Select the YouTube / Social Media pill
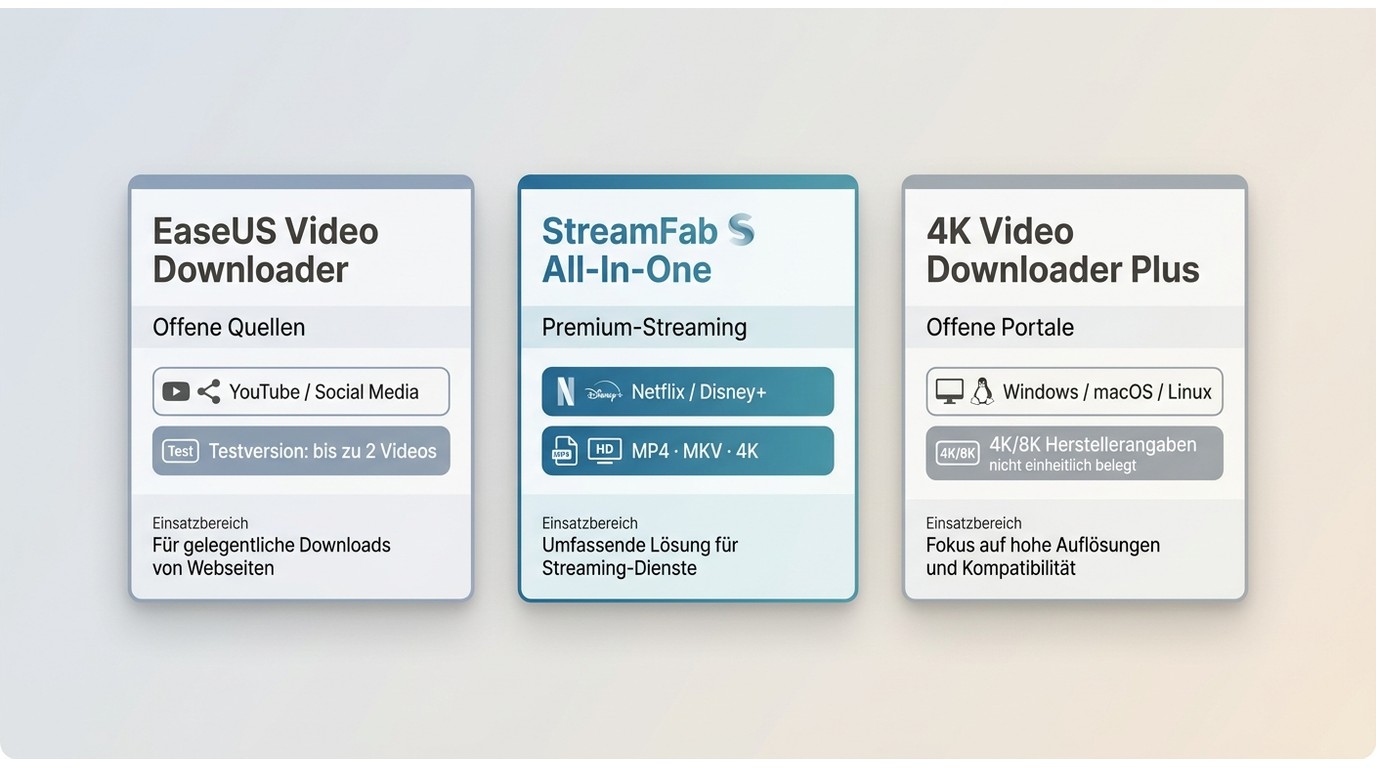 (x=301, y=392)
